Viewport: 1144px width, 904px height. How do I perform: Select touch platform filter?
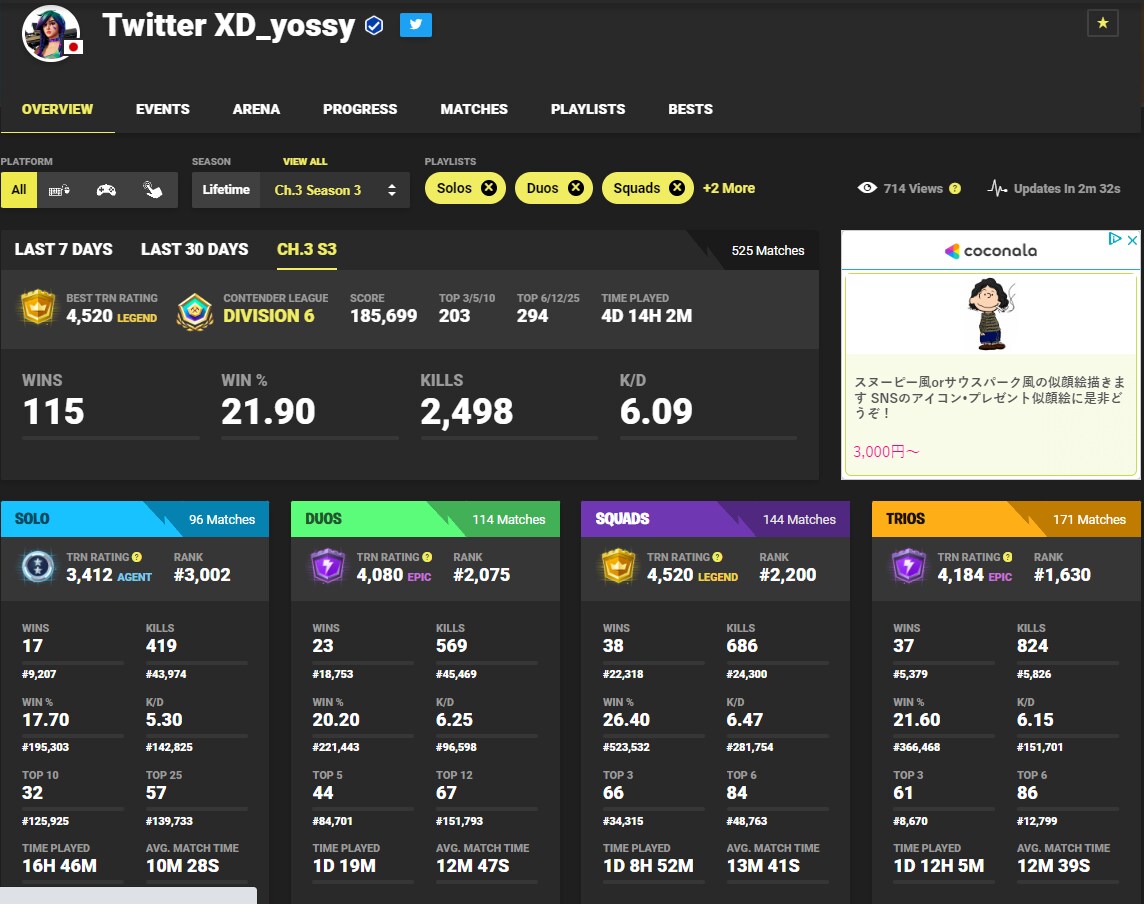point(152,190)
